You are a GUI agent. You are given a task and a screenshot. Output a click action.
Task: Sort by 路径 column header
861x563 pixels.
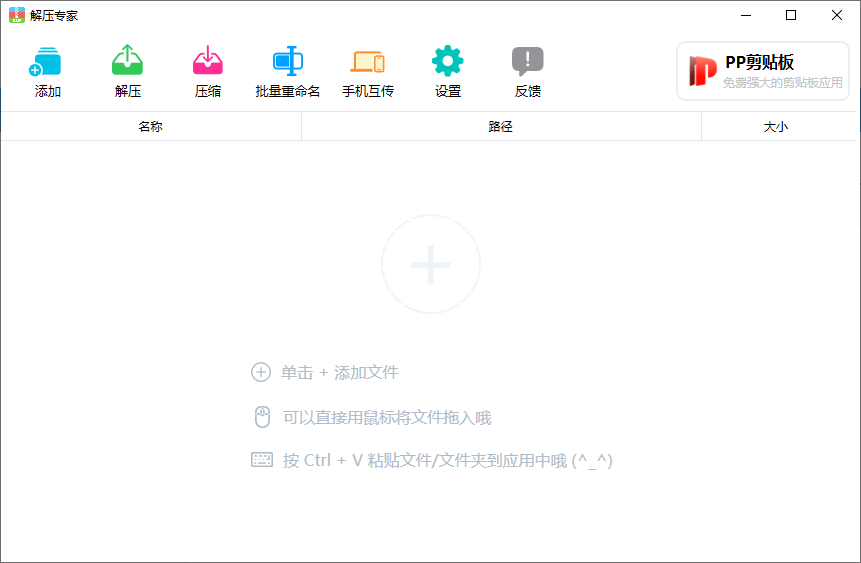(501, 126)
